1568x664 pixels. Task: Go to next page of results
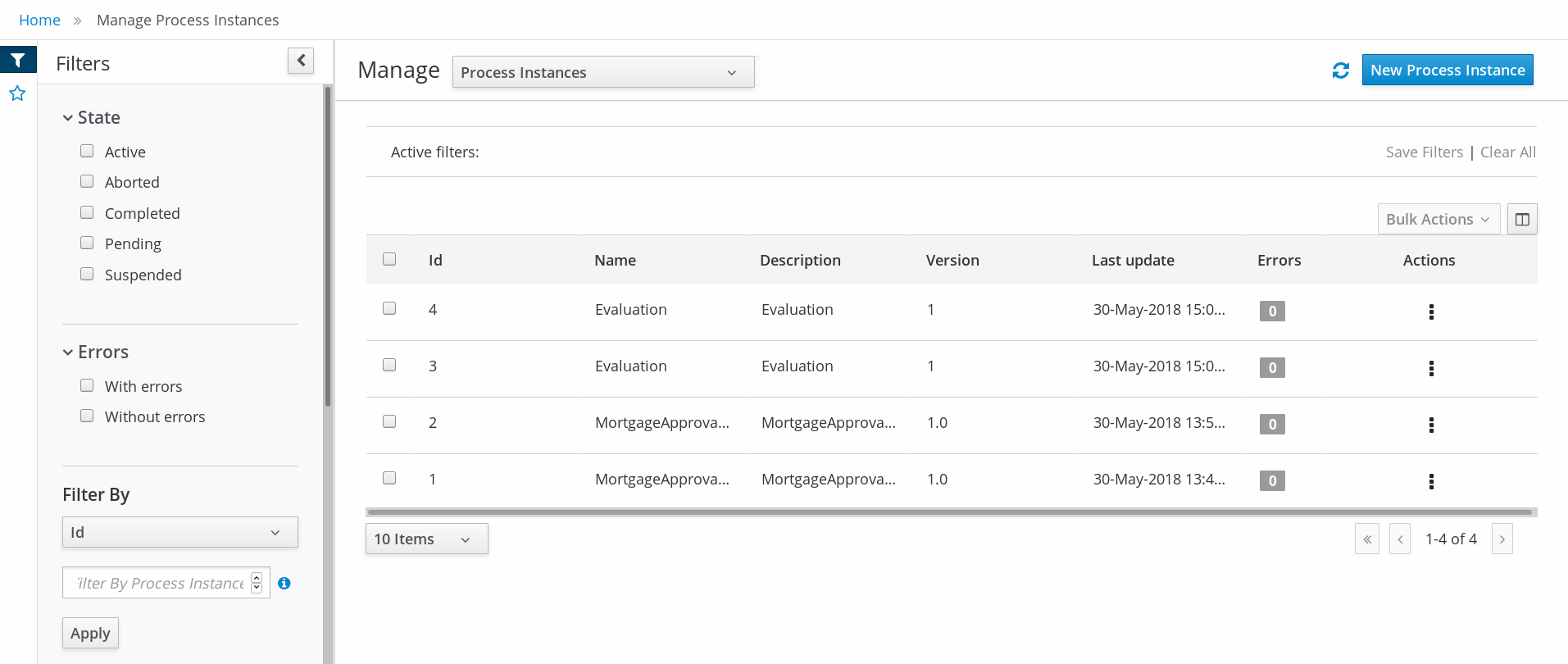click(1502, 539)
